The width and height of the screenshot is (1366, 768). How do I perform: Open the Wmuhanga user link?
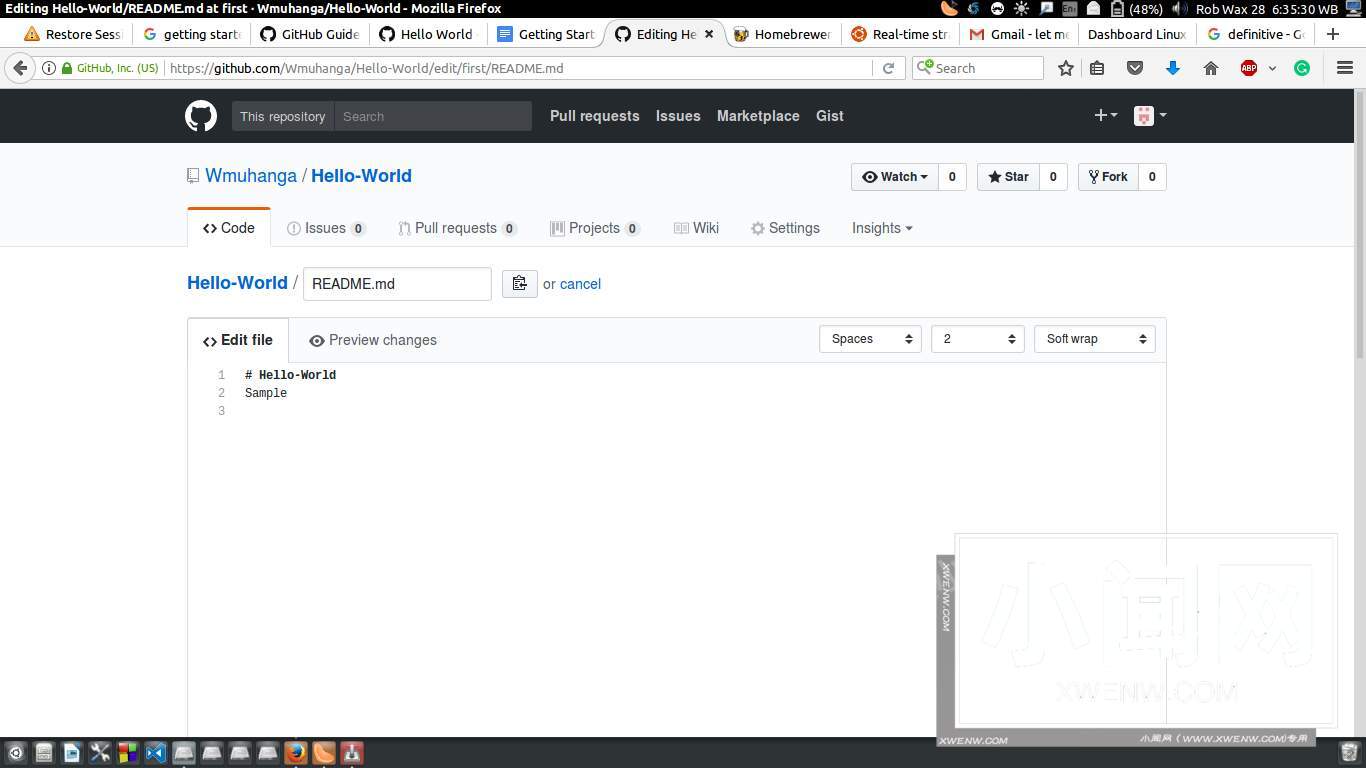(251, 176)
